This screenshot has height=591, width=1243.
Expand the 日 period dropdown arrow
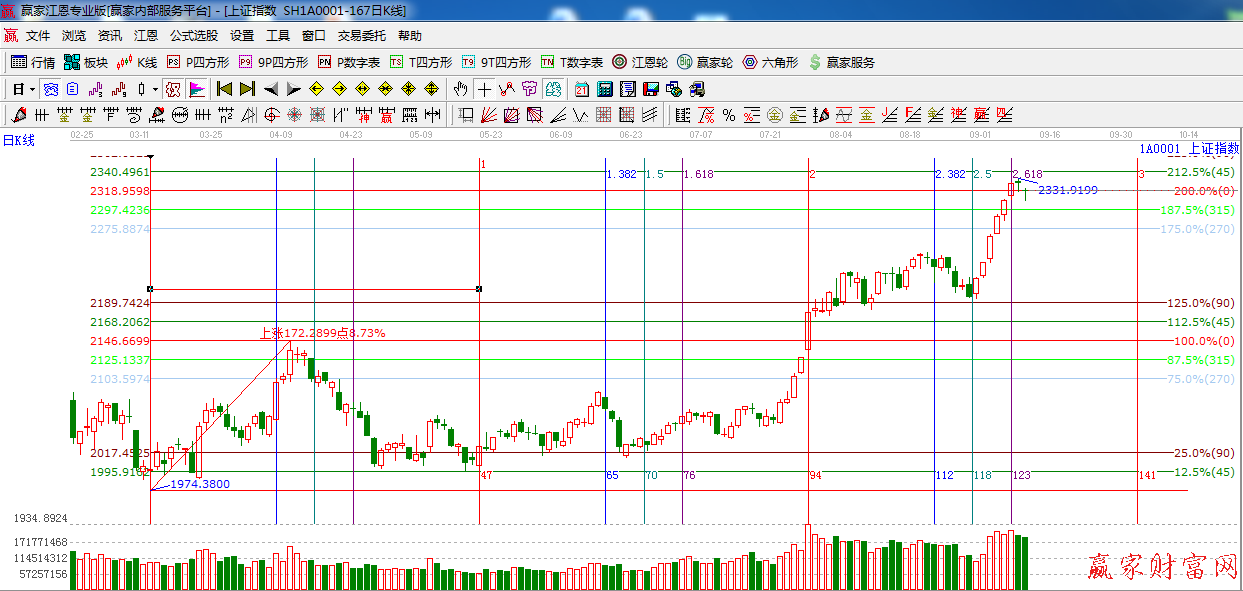coord(32,89)
